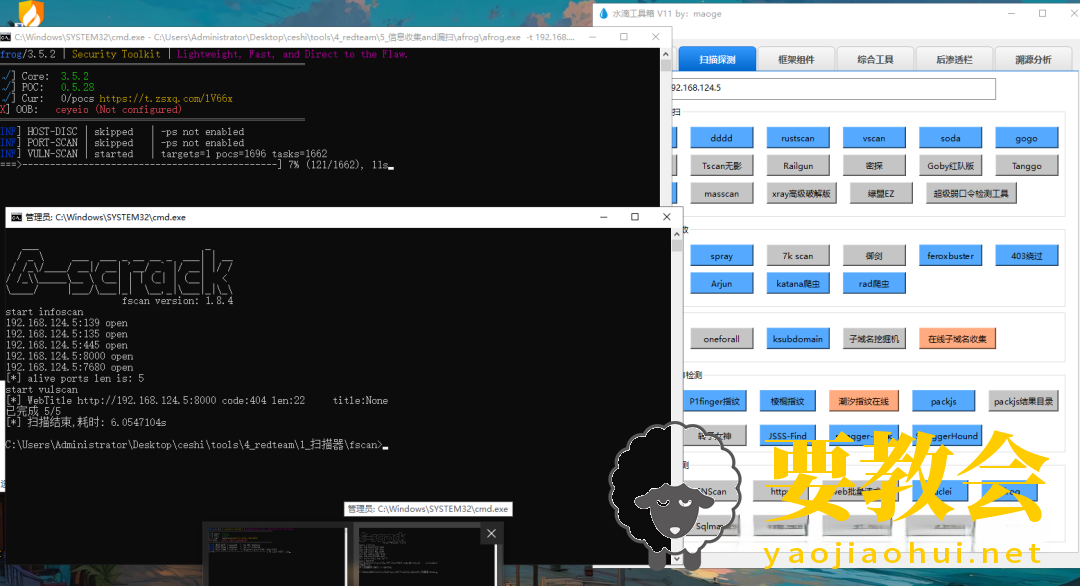Screen dimensions: 1080x586
Task: Run ksubdomain
Action: point(798,339)
